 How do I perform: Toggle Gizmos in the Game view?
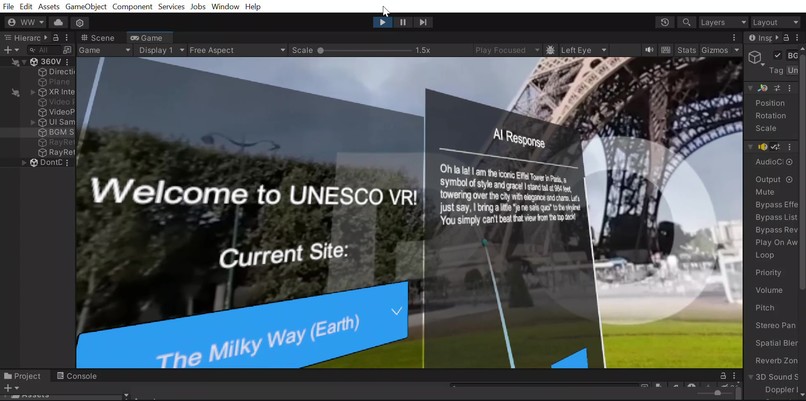[x=715, y=50]
